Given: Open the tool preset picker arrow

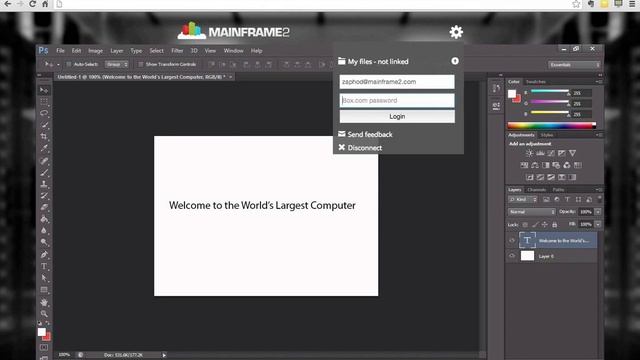Looking at the screenshot, I should coord(58,64).
